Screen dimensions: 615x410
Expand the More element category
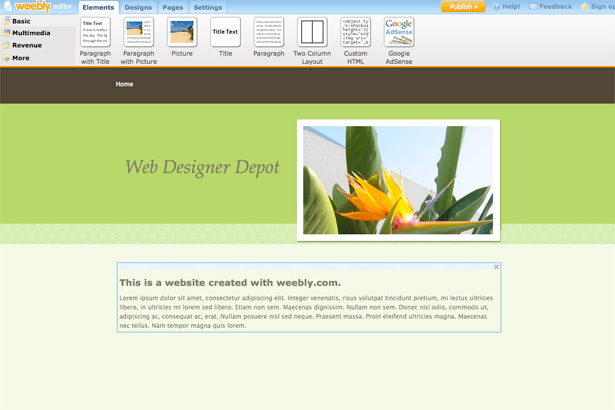(x=20, y=58)
